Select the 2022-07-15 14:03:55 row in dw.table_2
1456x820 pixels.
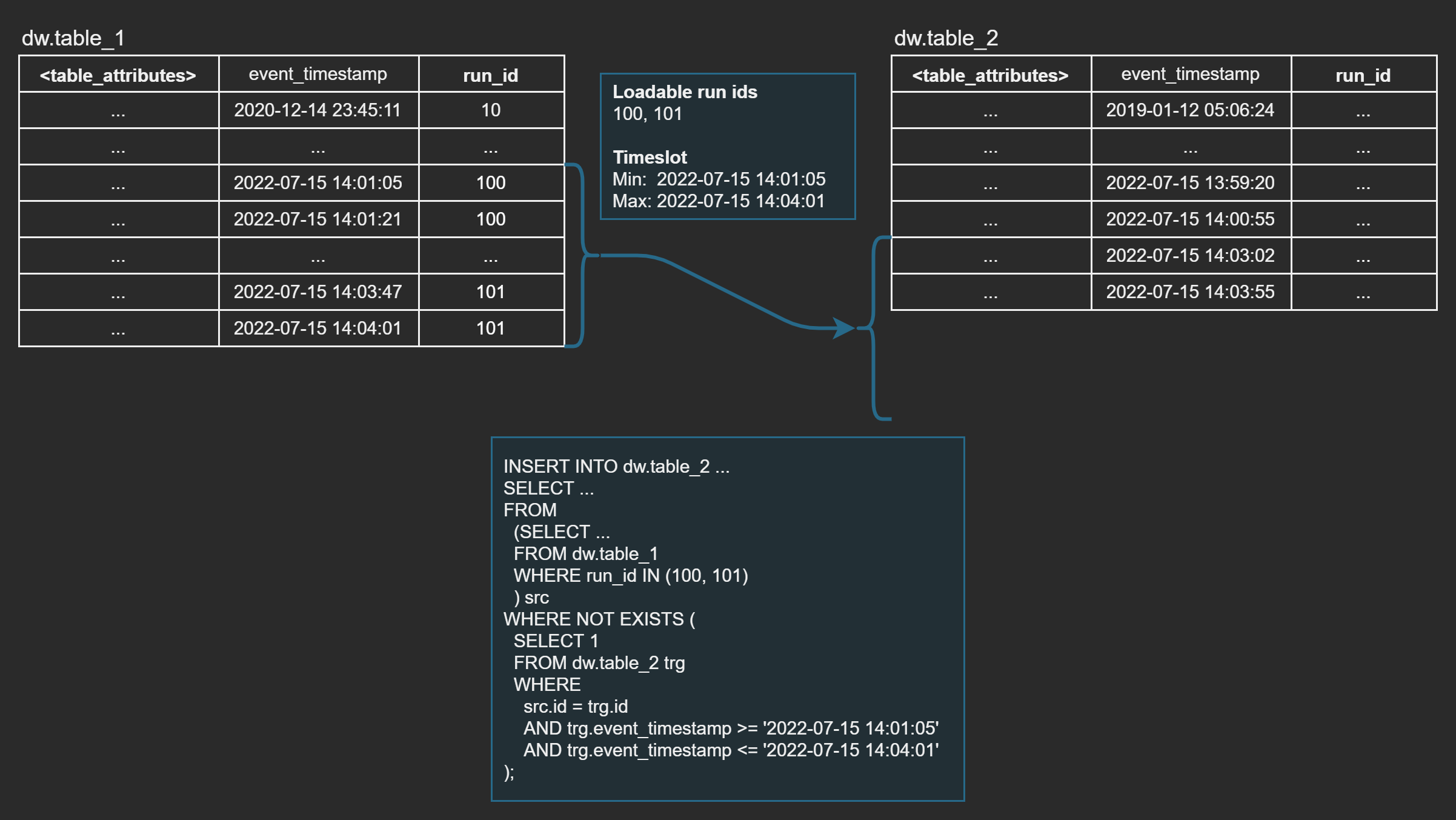[1189, 292]
